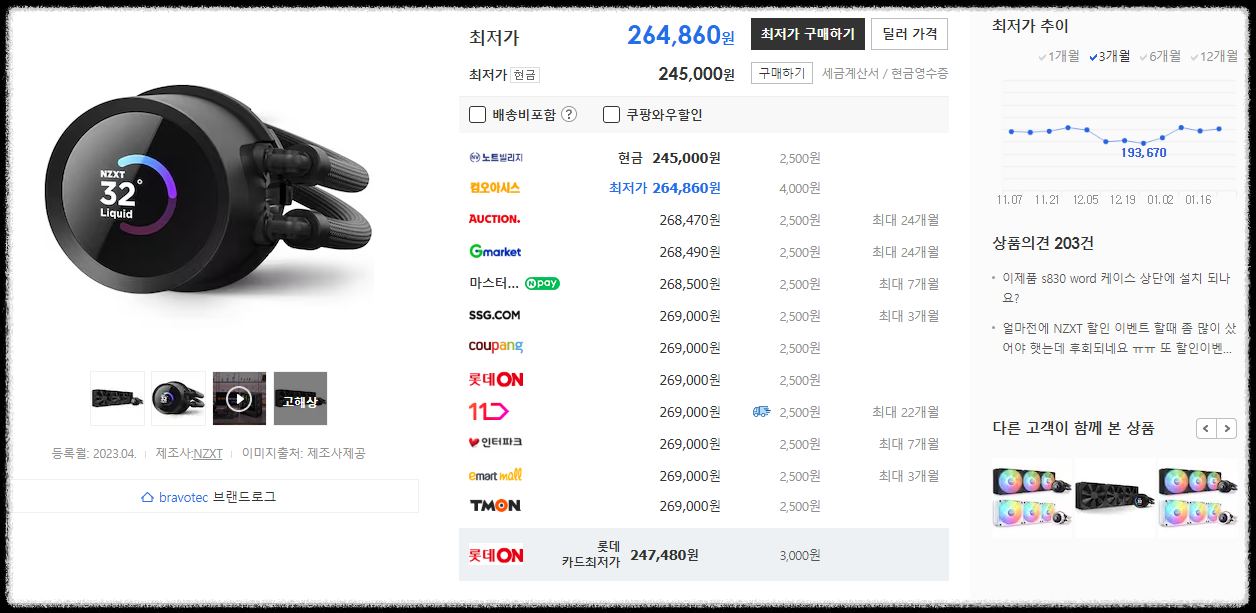Enable the 배송비포함 checkbox
The width and height of the screenshot is (1256, 613).
pyautogui.click(x=478, y=114)
